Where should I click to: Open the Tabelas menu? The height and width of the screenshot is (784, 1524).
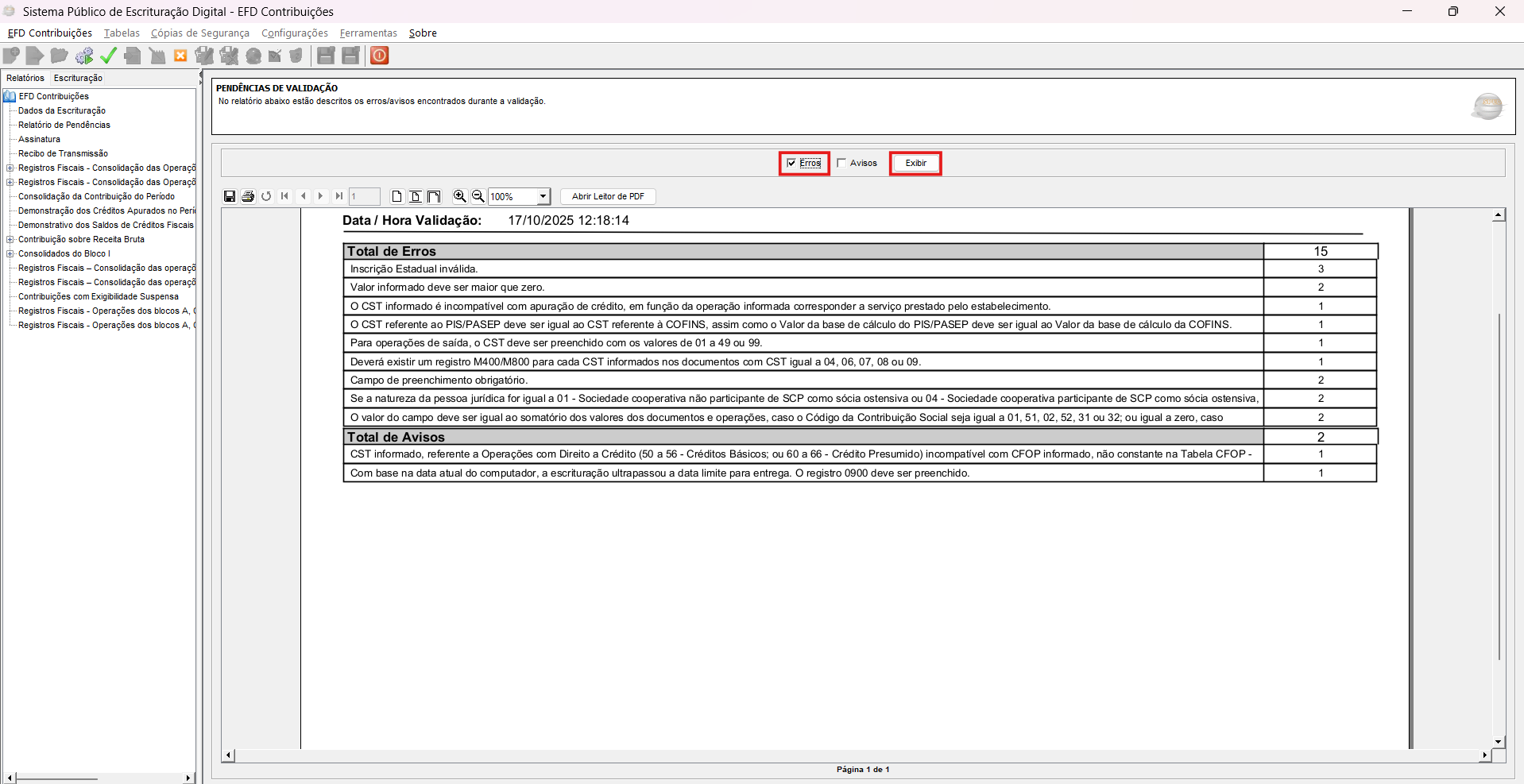122,33
